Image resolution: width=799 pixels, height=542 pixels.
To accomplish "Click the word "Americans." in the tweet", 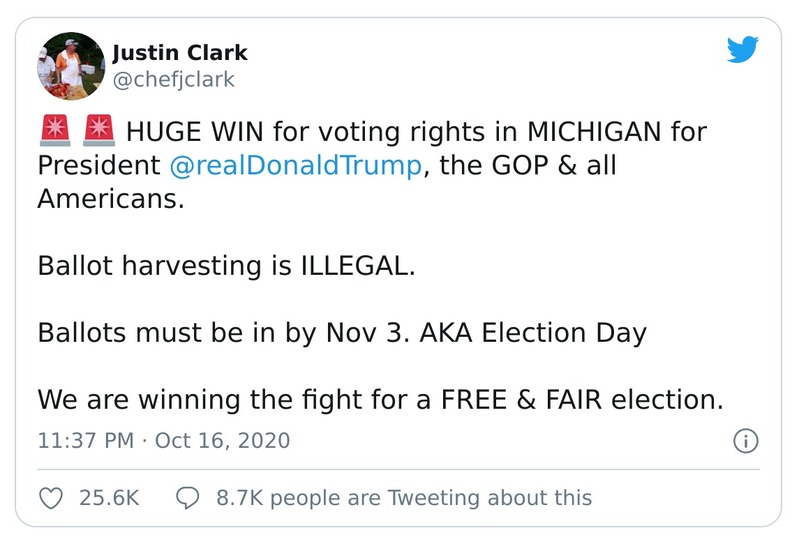I will click(111, 198).
